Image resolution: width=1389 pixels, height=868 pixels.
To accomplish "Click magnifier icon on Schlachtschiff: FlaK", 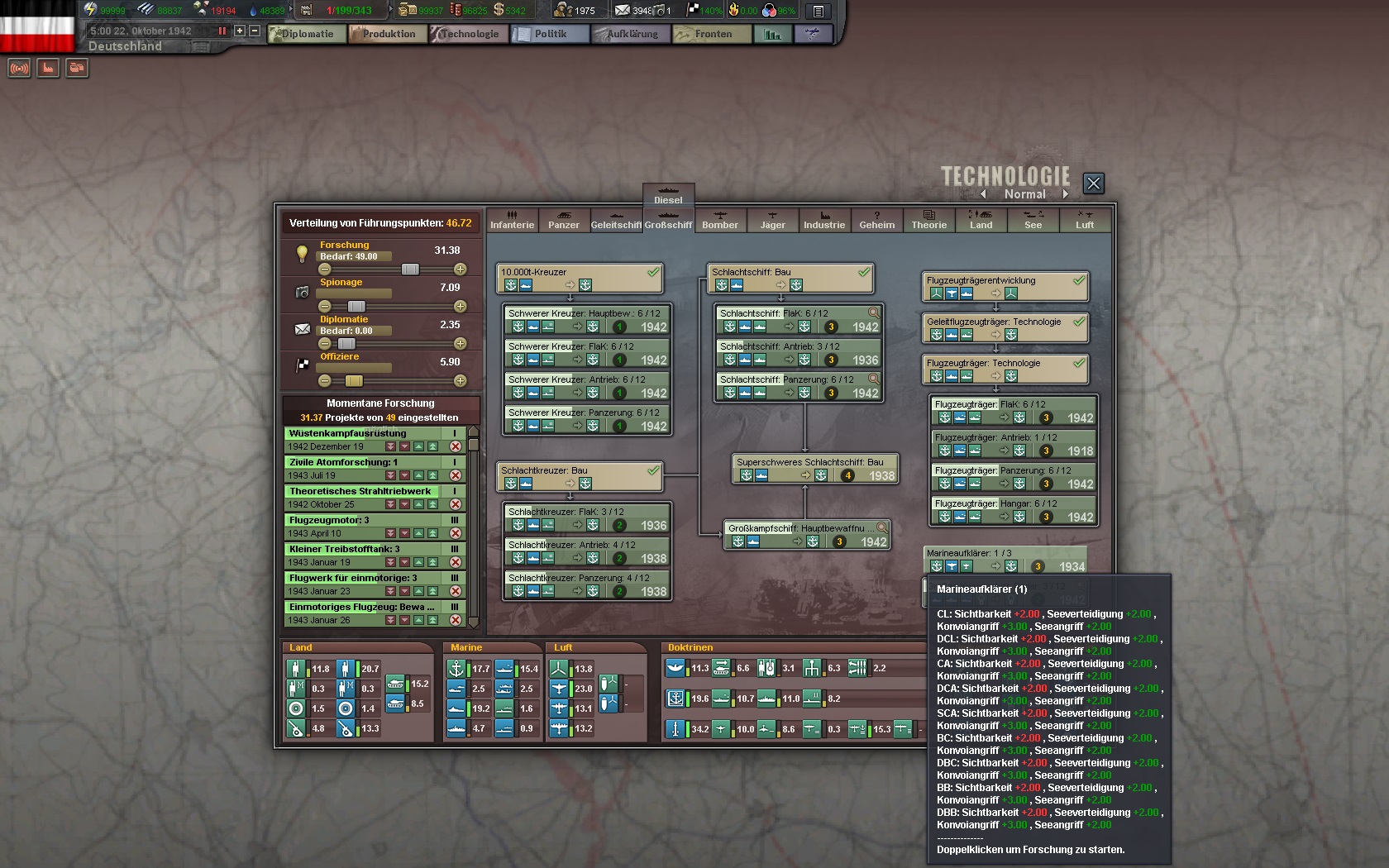I will coord(873,313).
